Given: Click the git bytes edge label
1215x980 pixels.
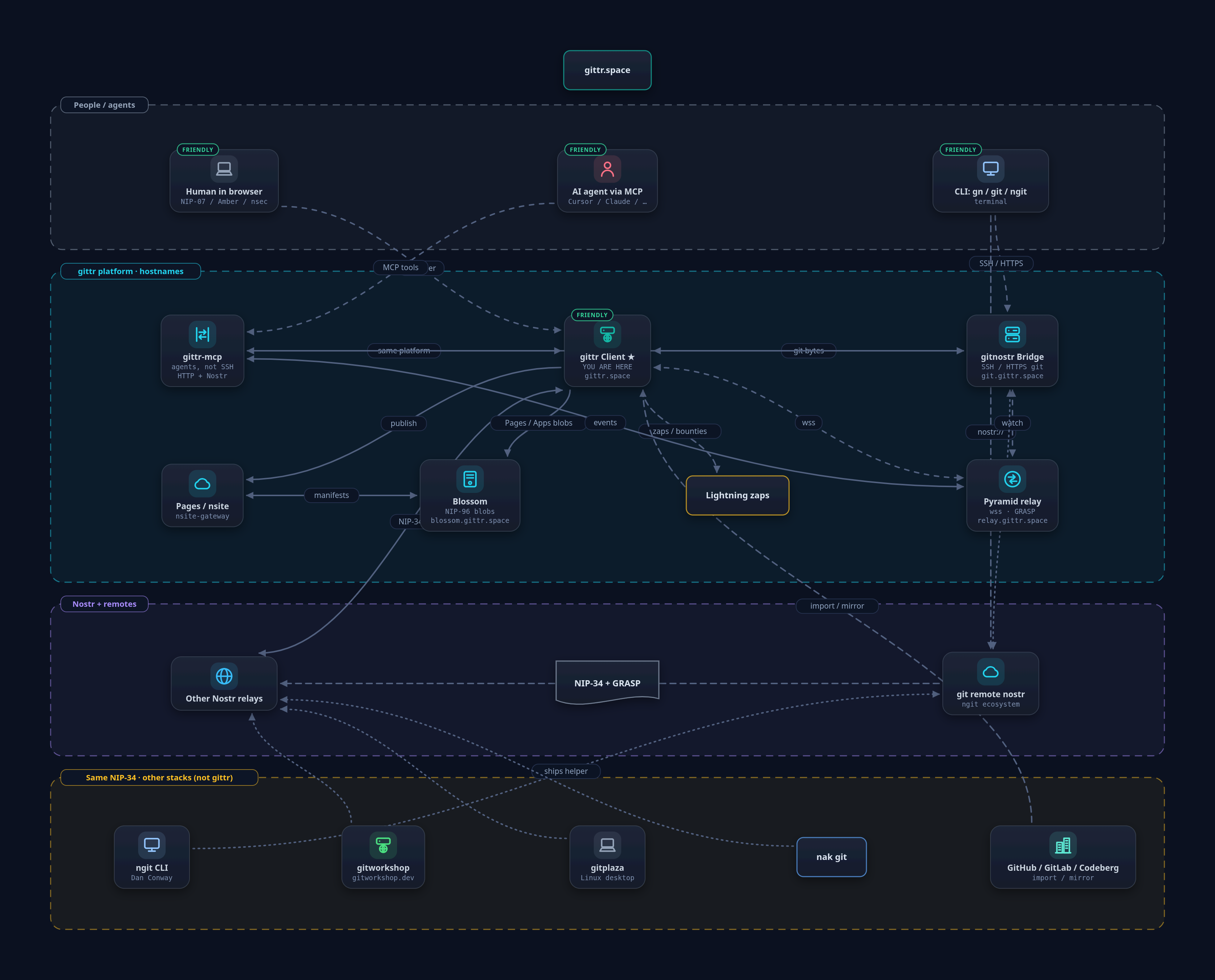Looking at the screenshot, I should coord(808,350).
